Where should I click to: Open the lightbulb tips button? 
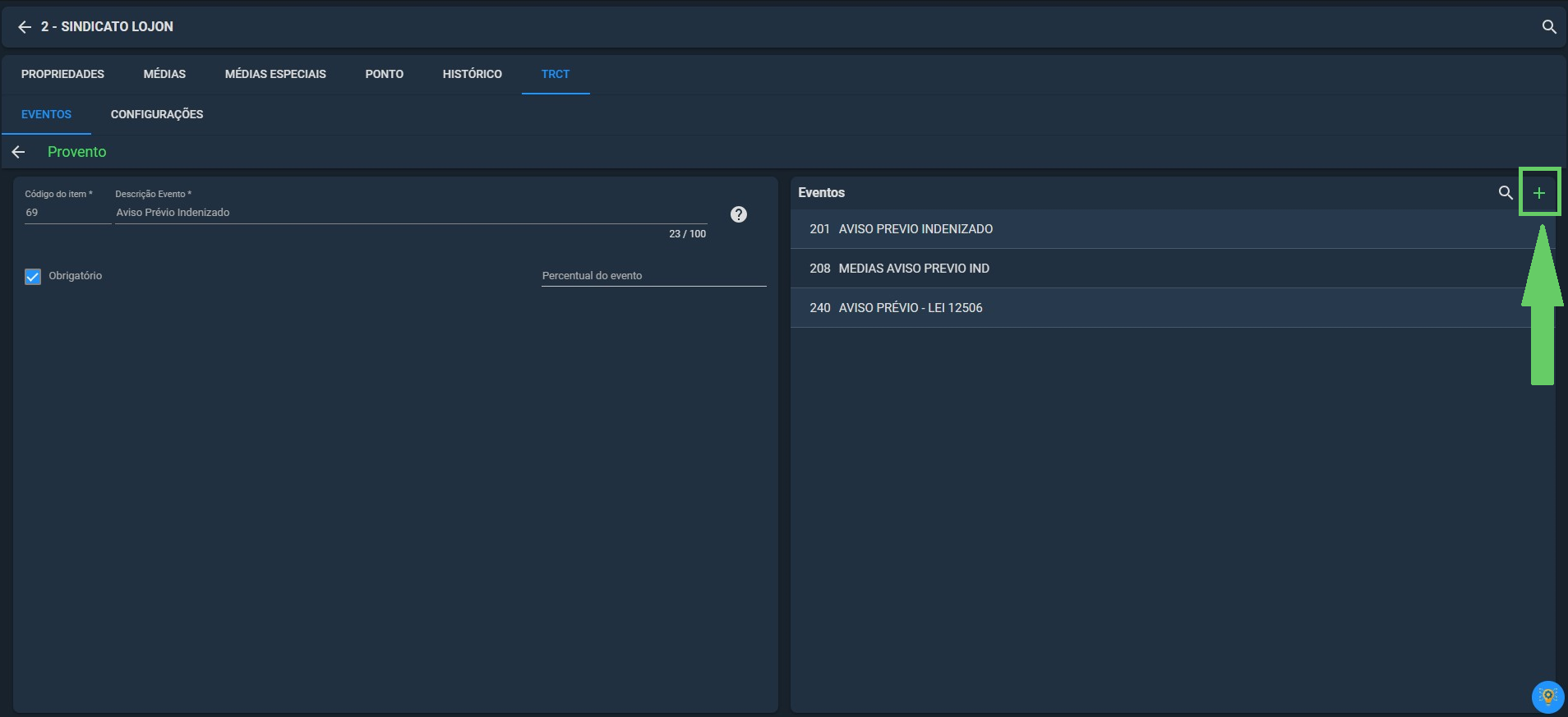[1548, 696]
